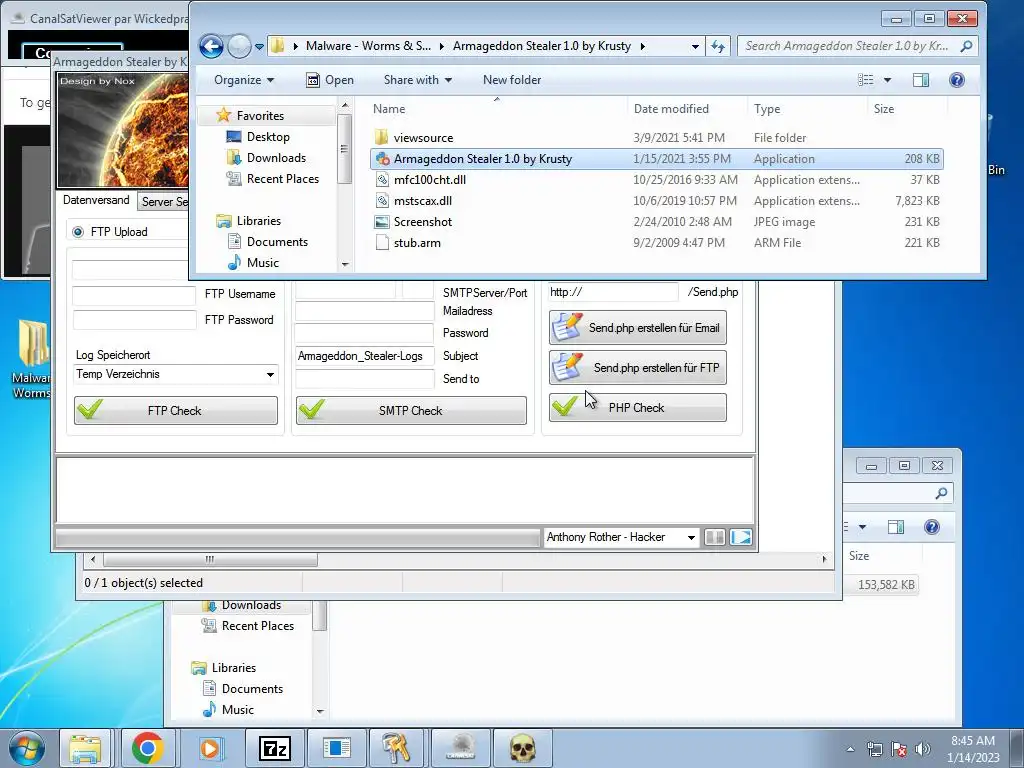Switch to the Datenversand tab
1024x768 pixels.
click(x=96, y=200)
